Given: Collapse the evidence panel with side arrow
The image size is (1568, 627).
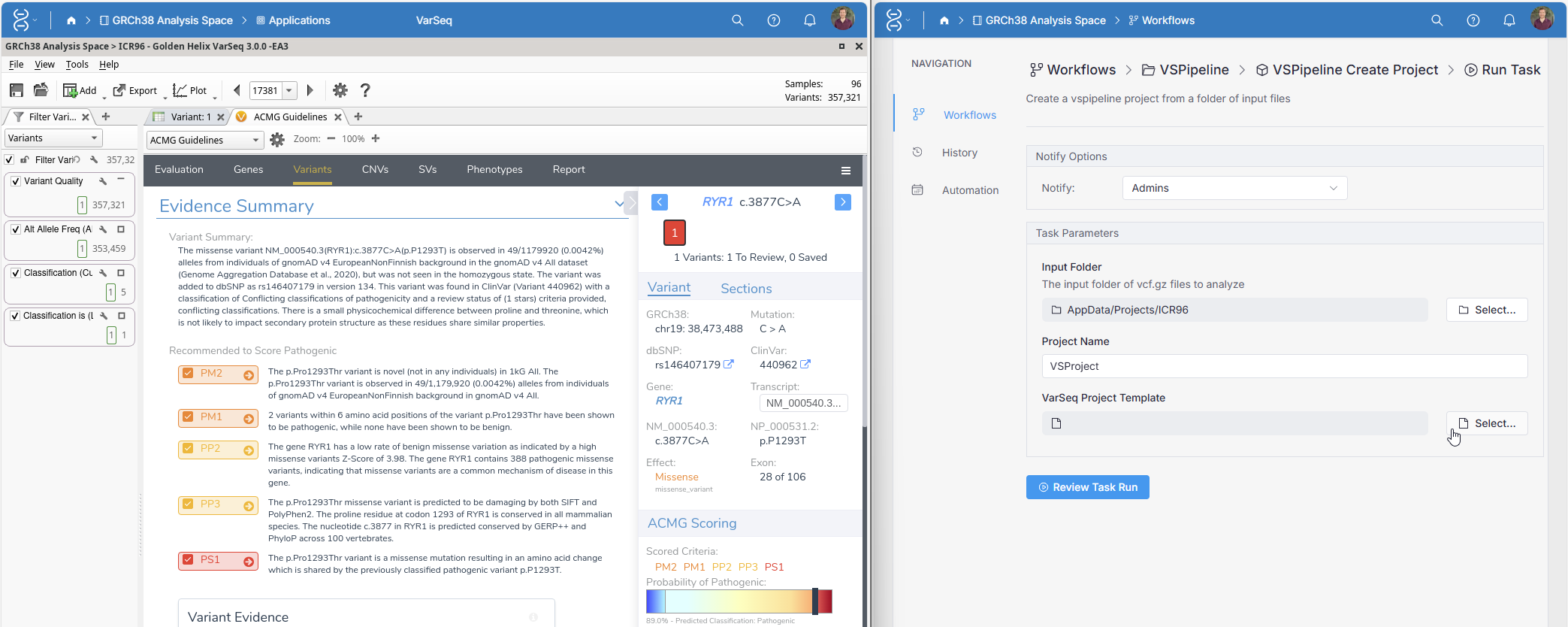Looking at the screenshot, I should point(632,202).
